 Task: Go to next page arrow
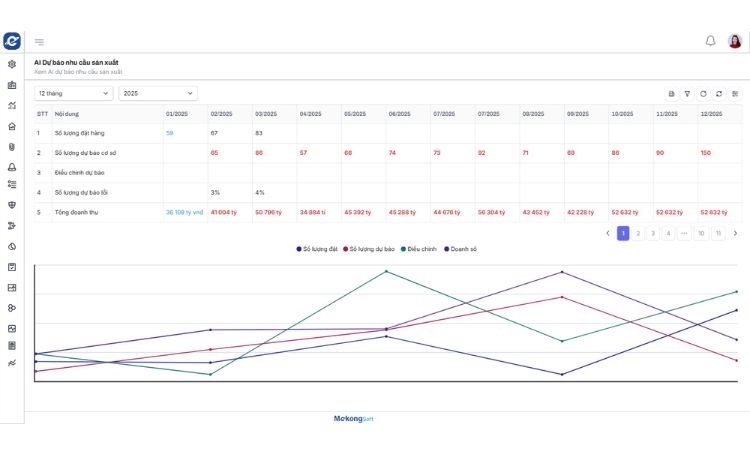point(735,233)
